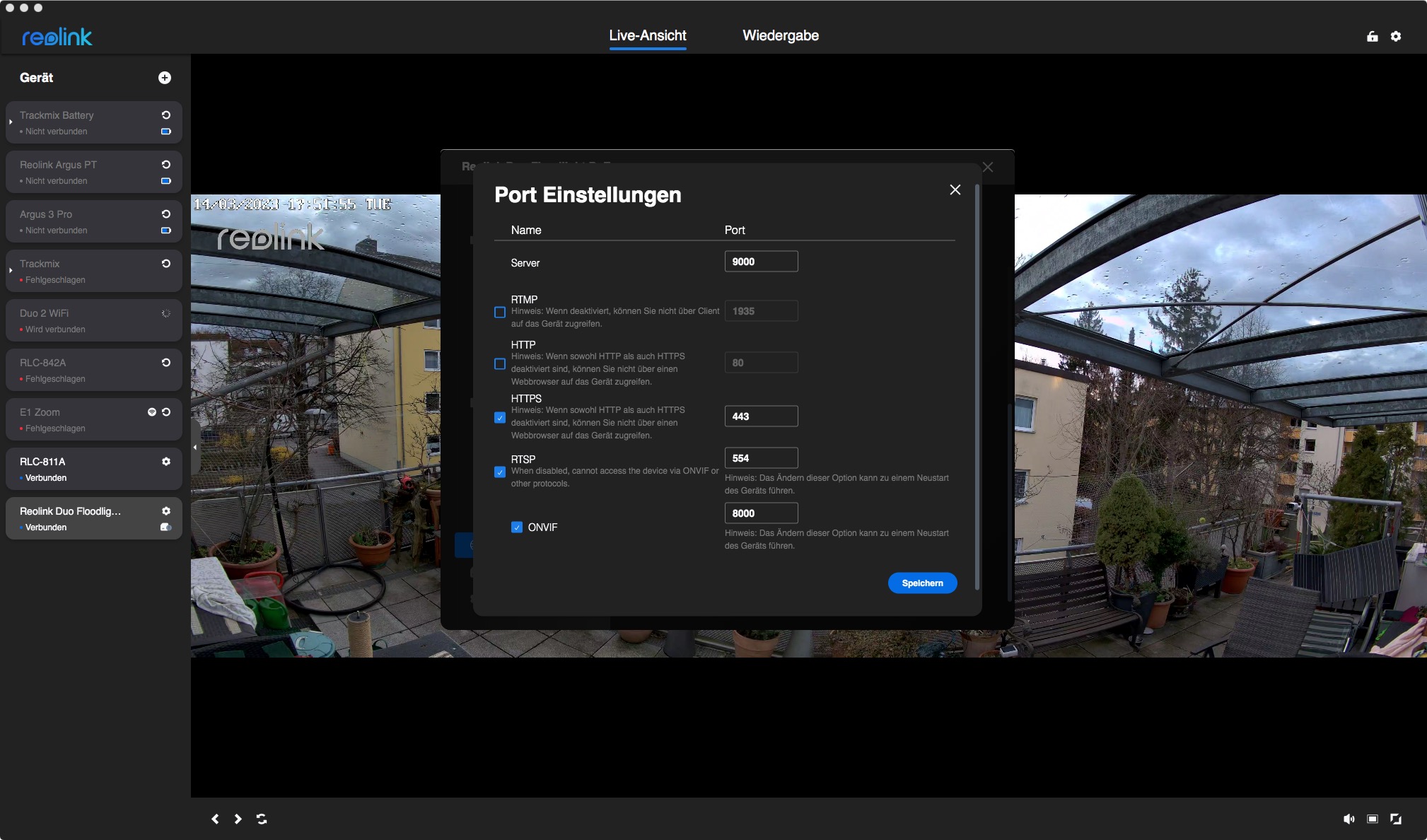
Task: Click the Speichern button
Action: 922,583
